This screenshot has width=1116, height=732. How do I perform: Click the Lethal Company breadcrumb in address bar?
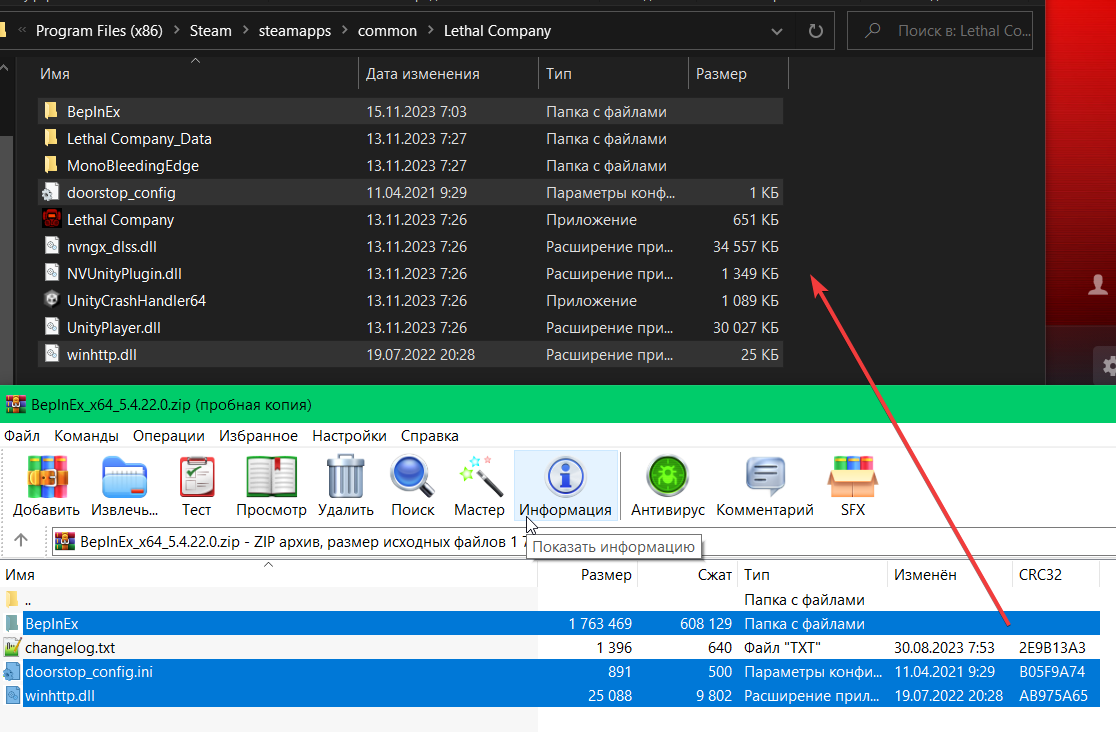[x=498, y=31]
